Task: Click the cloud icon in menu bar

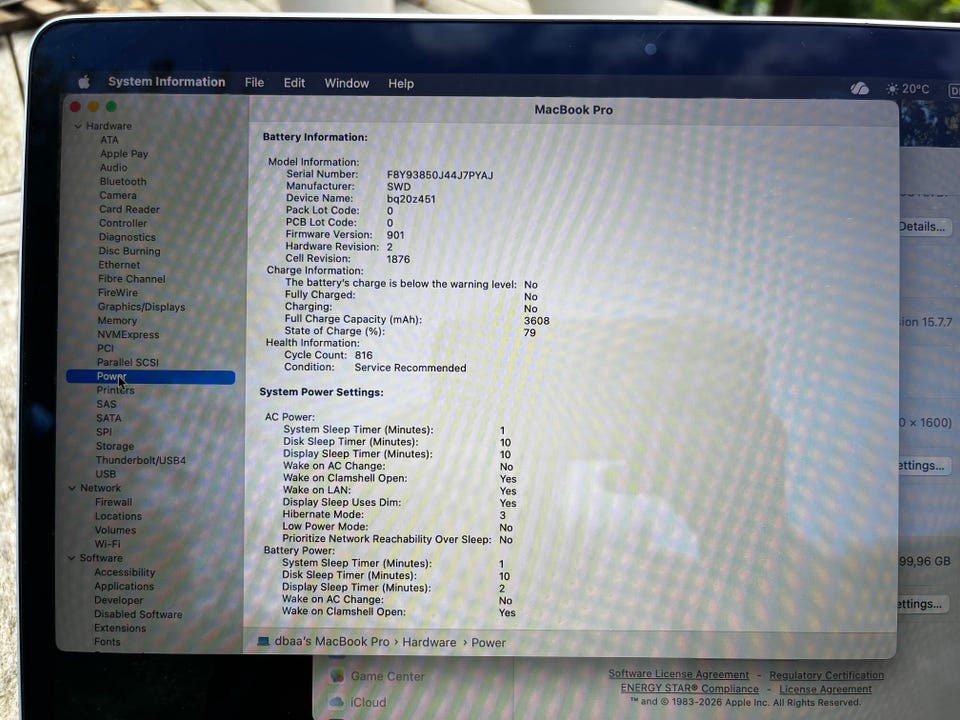Action: [x=860, y=89]
